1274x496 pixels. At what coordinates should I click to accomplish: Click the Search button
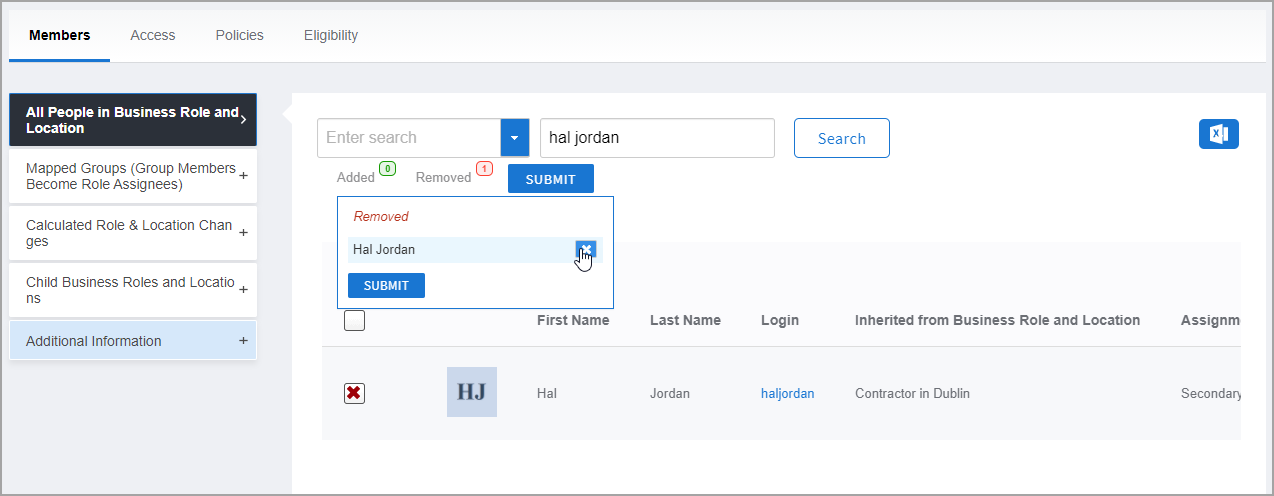tap(841, 138)
